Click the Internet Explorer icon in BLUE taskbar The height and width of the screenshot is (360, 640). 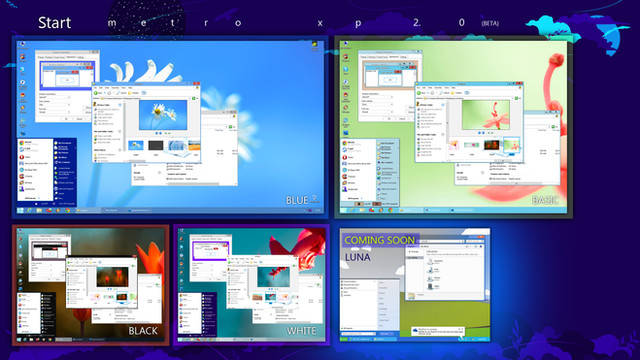[29, 211]
